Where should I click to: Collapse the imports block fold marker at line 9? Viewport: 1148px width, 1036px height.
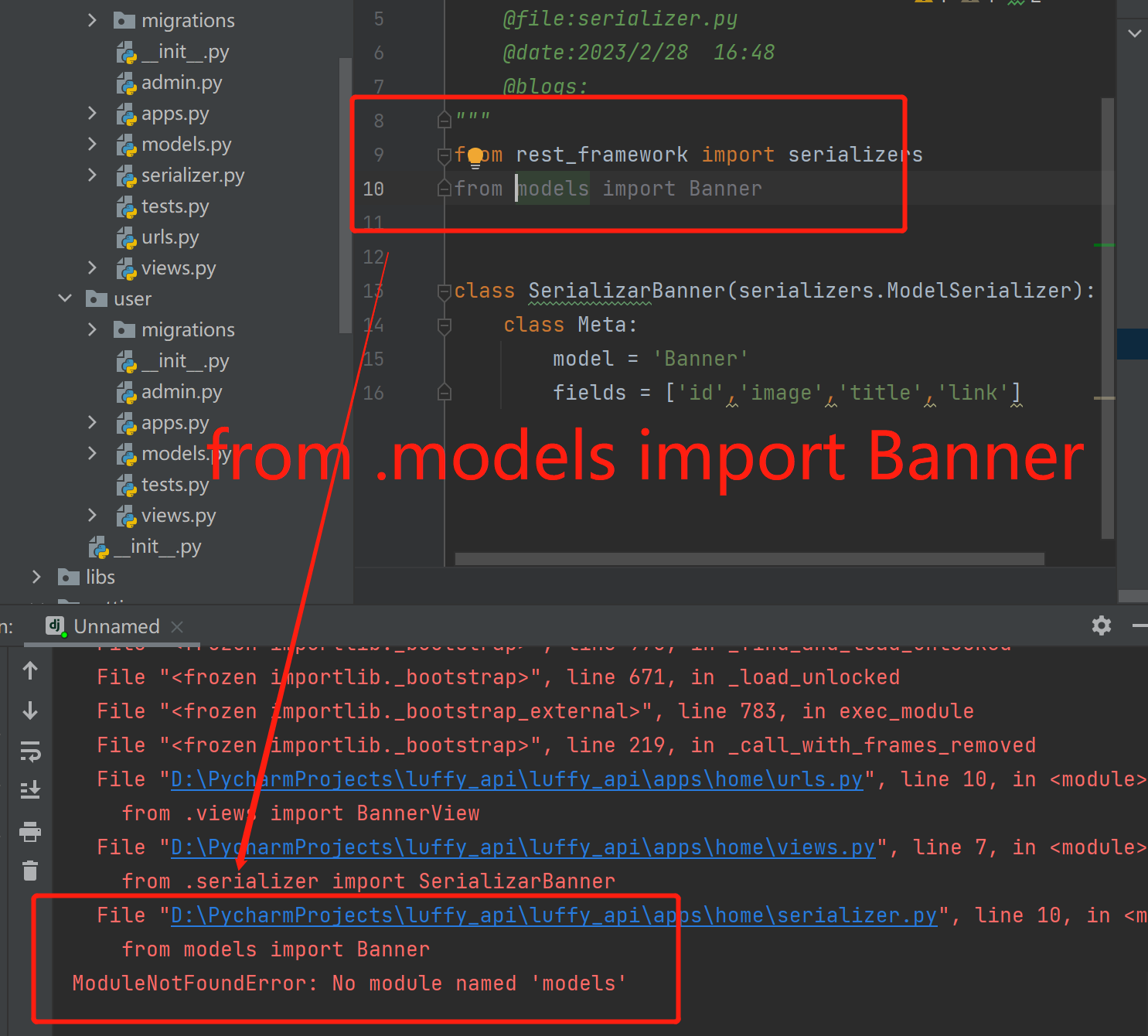[445, 155]
